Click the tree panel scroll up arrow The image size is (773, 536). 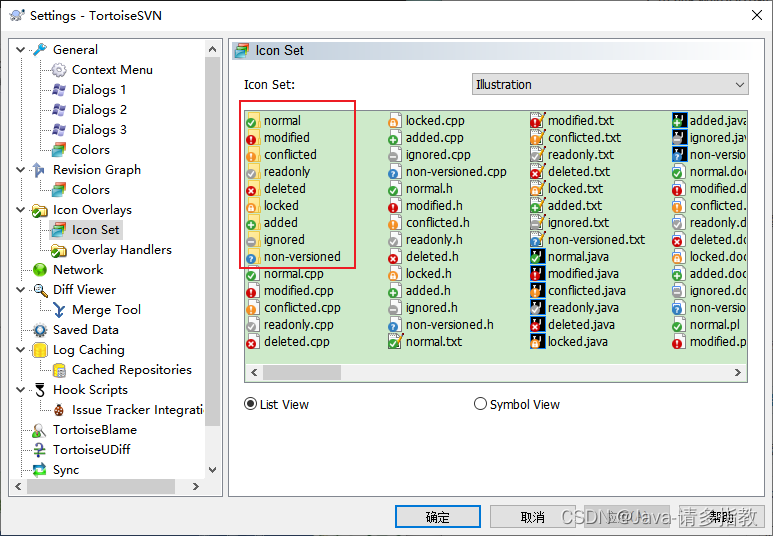pos(212,49)
